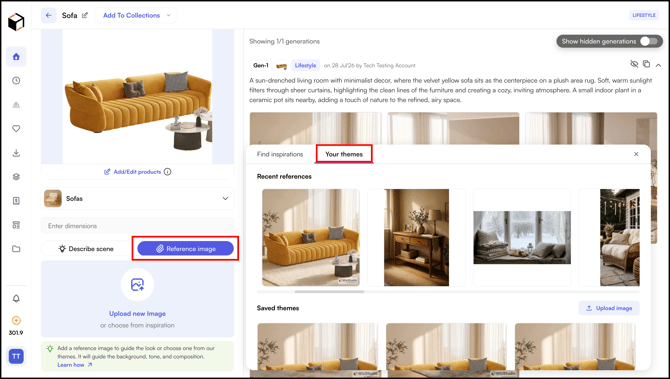This screenshot has height=379, width=670.
Task: Open the Sofas category dropdown
Action: (138, 199)
